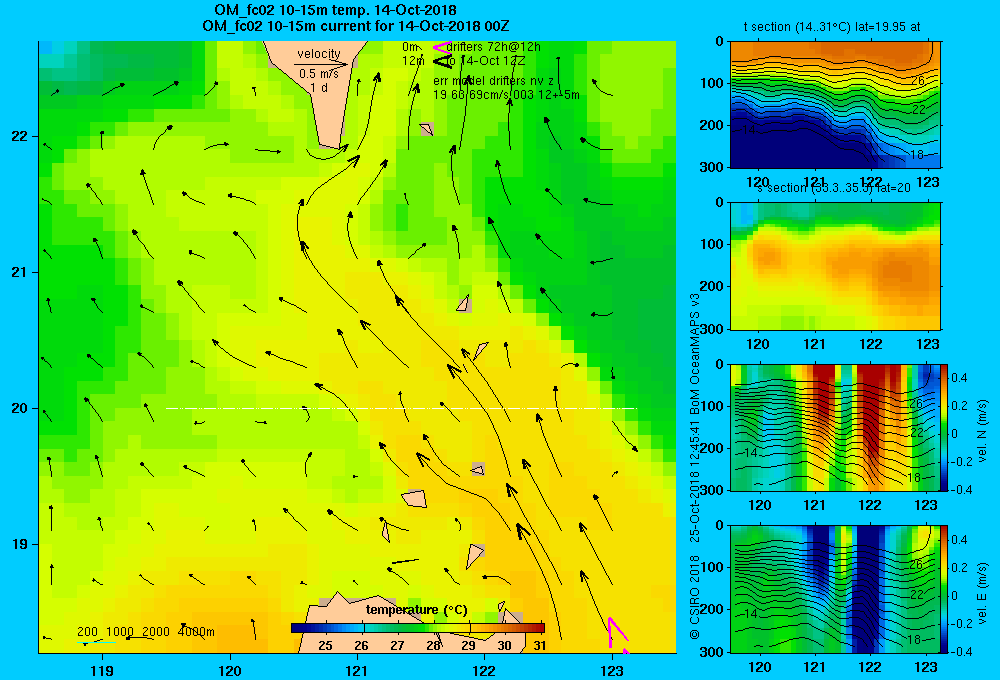
Task: Click the '28' tick on temperature color bar
Action: [x=433, y=645]
